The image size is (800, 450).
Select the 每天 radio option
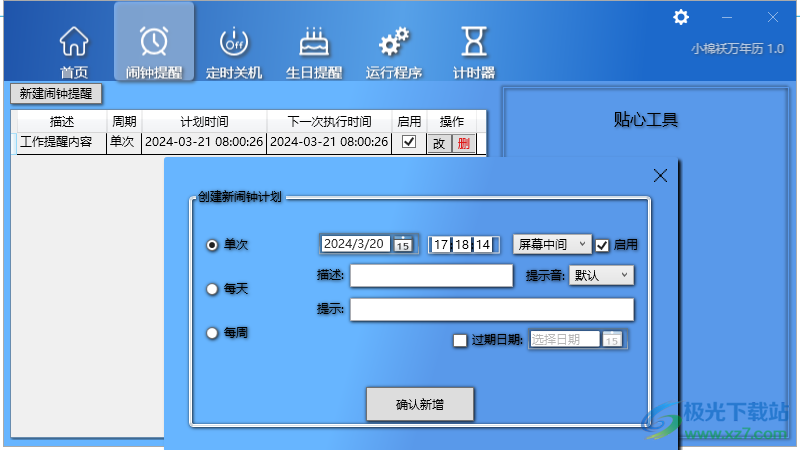pyautogui.click(x=212, y=289)
